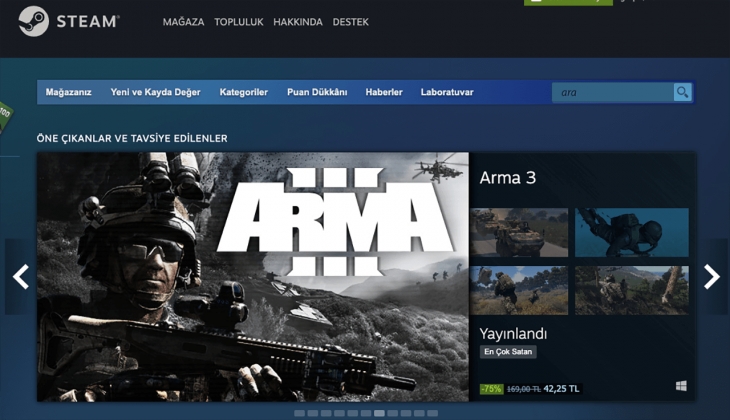The width and height of the screenshot is (730, 420).
Task: Click the Yayınlandı status text
Action: (x=513, y=333)
